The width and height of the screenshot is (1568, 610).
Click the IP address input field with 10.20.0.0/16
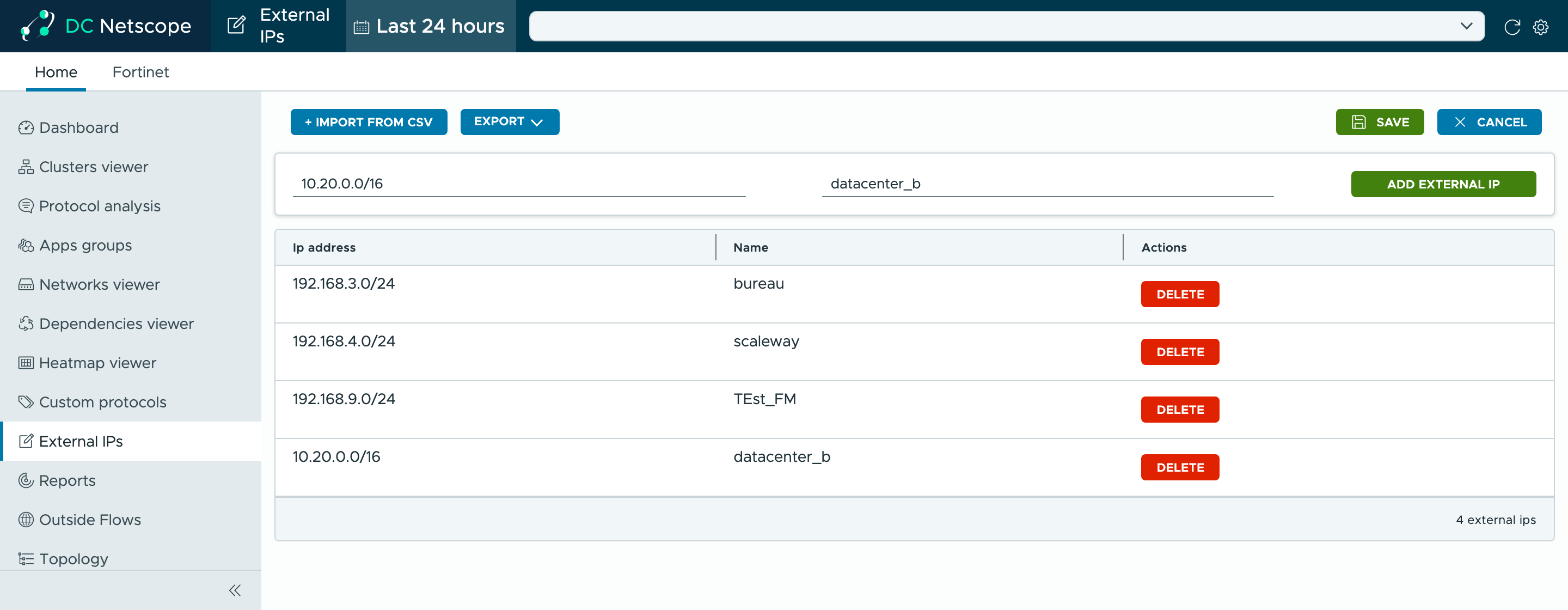click(519, 184)
